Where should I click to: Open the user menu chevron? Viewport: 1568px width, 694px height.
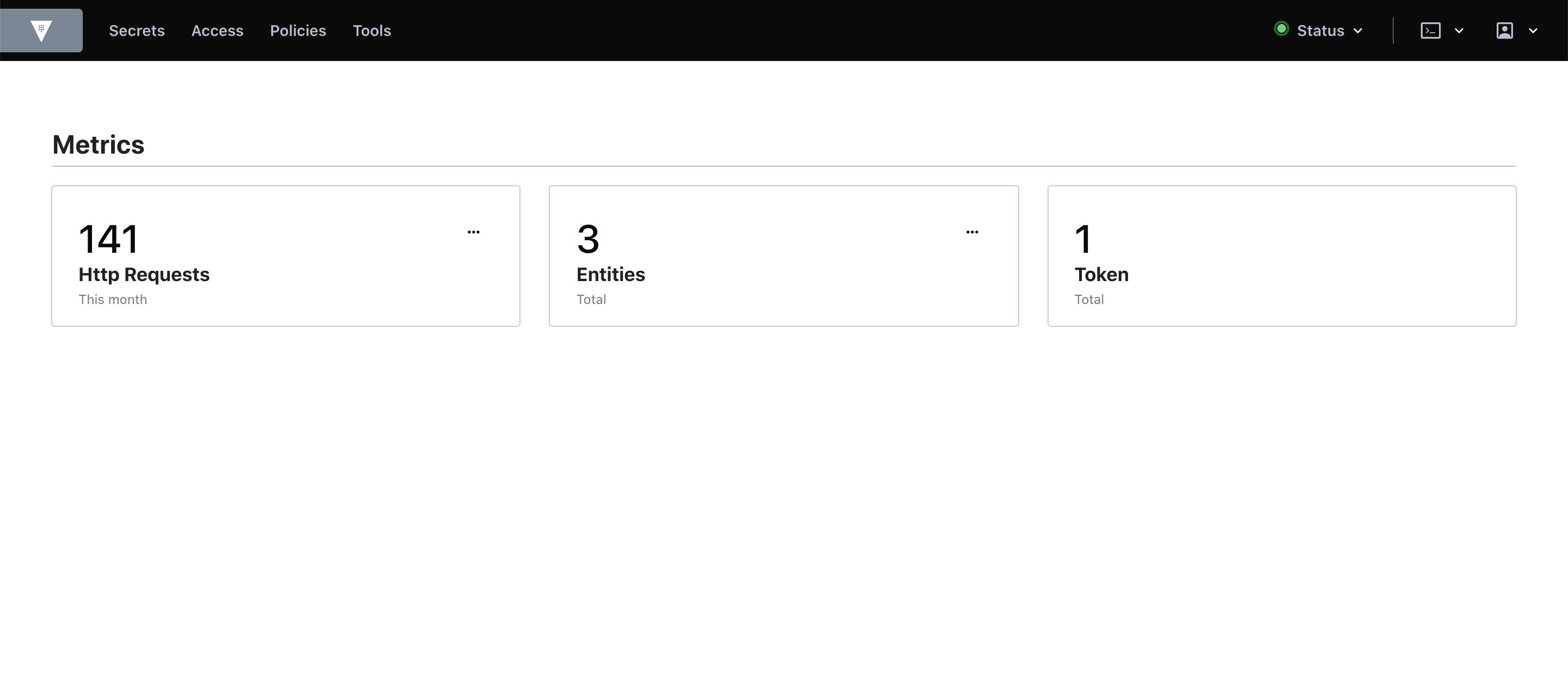click(1533, 31)
